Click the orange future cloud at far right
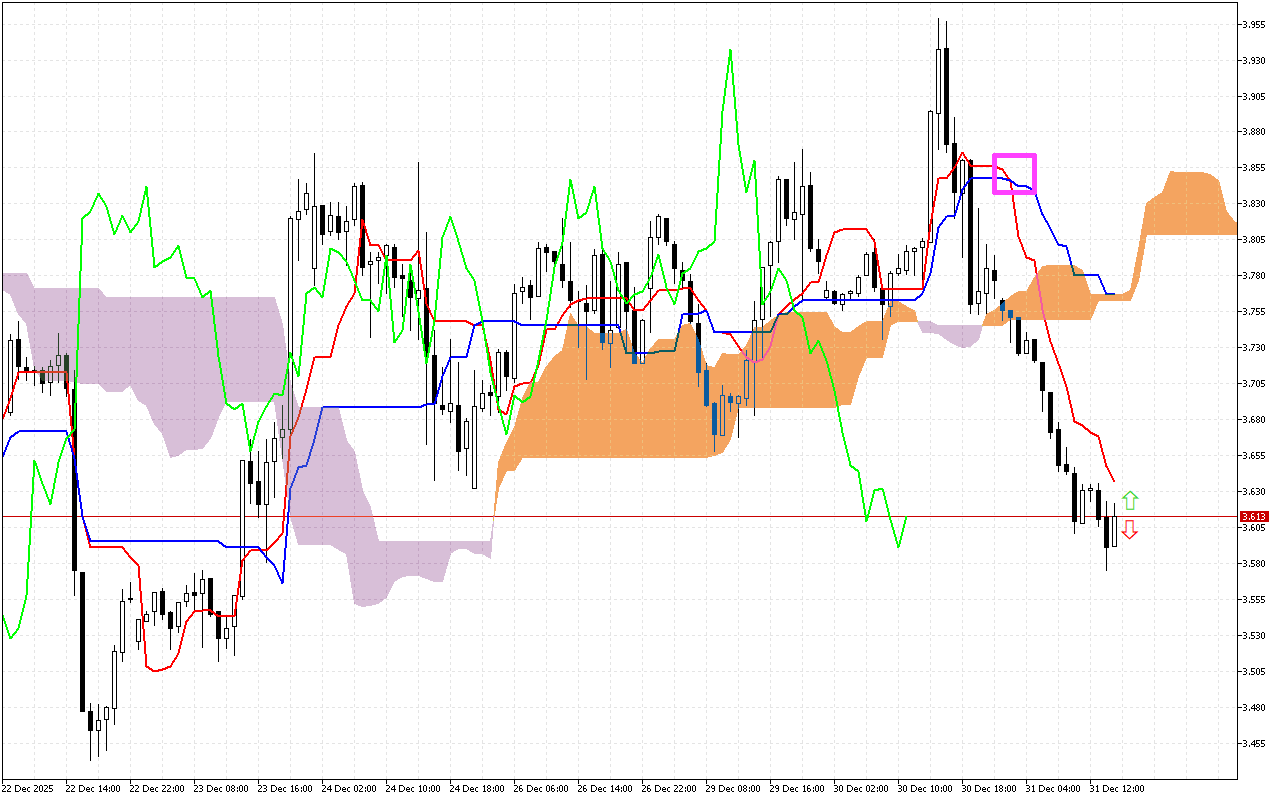Screen dimensions: 1280x800 (x=1190, y=205)
